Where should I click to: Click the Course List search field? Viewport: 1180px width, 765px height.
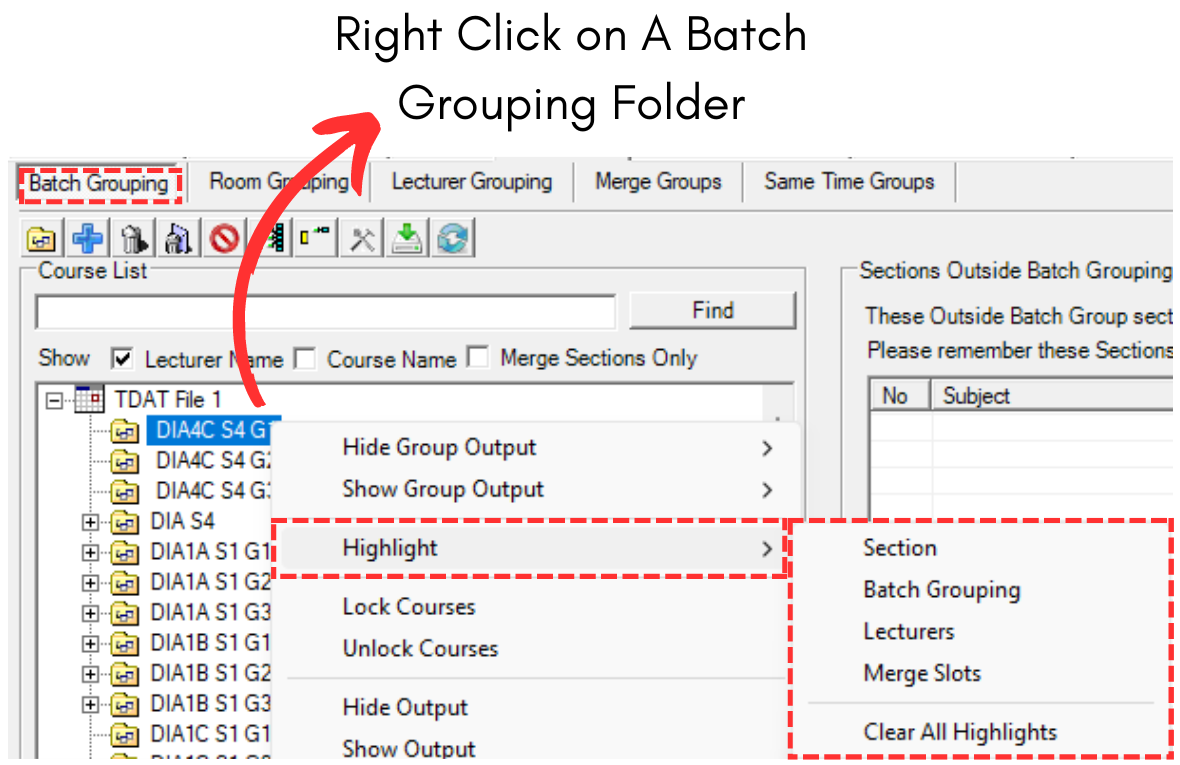[325, 312]
